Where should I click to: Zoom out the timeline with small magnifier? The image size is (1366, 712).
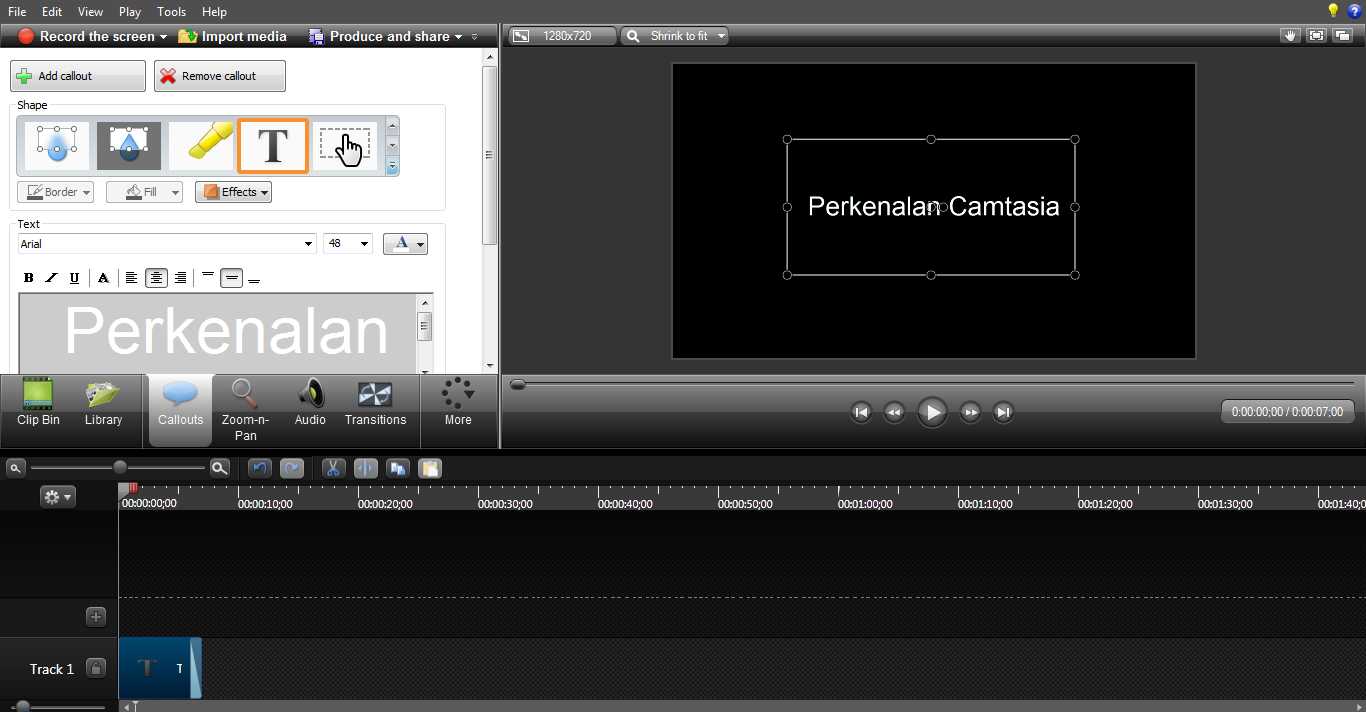pos(15,468)
